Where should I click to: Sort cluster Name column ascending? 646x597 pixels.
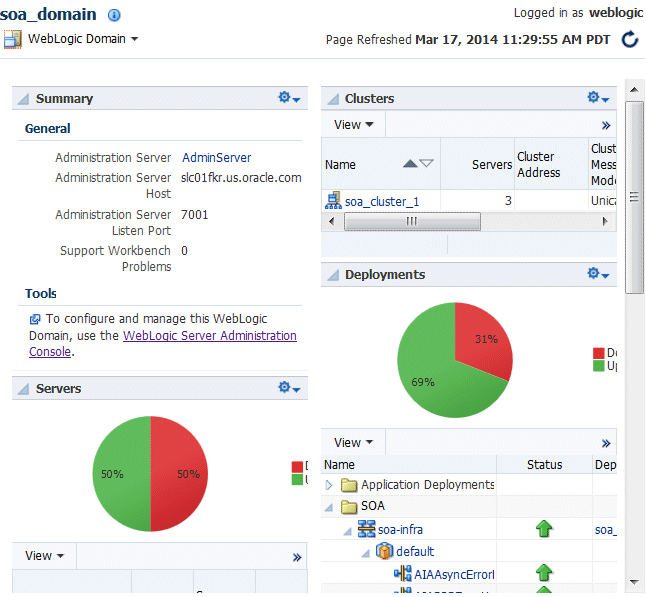410,164
